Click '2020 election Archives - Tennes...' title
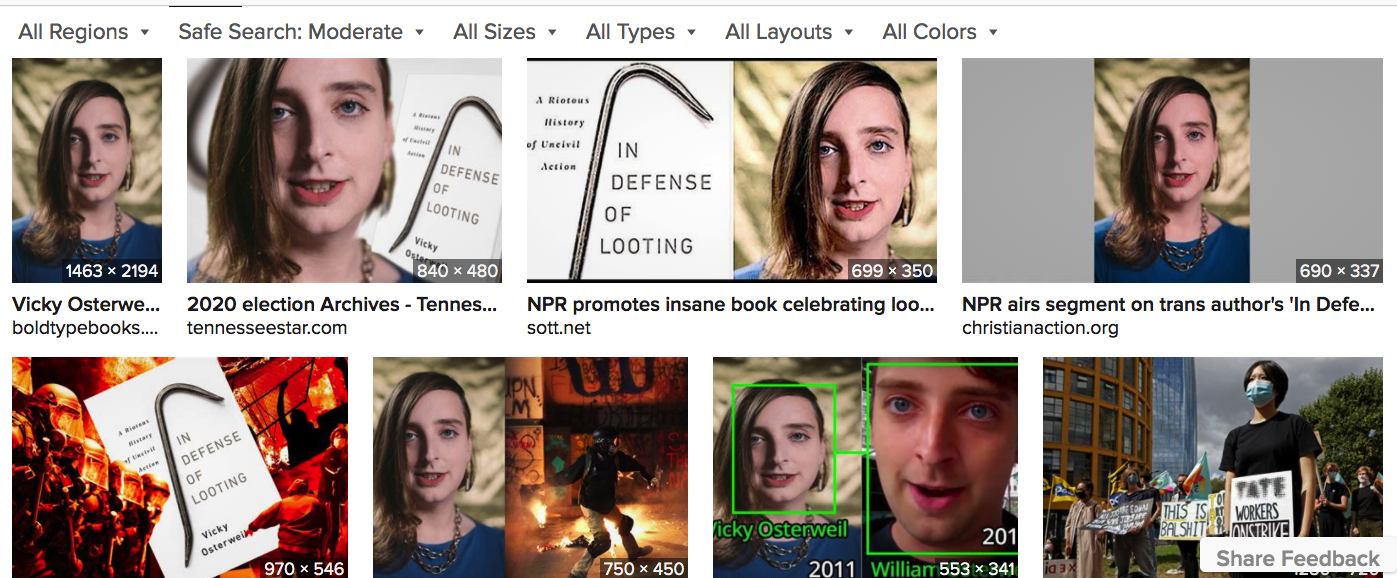 click(343, 304)
